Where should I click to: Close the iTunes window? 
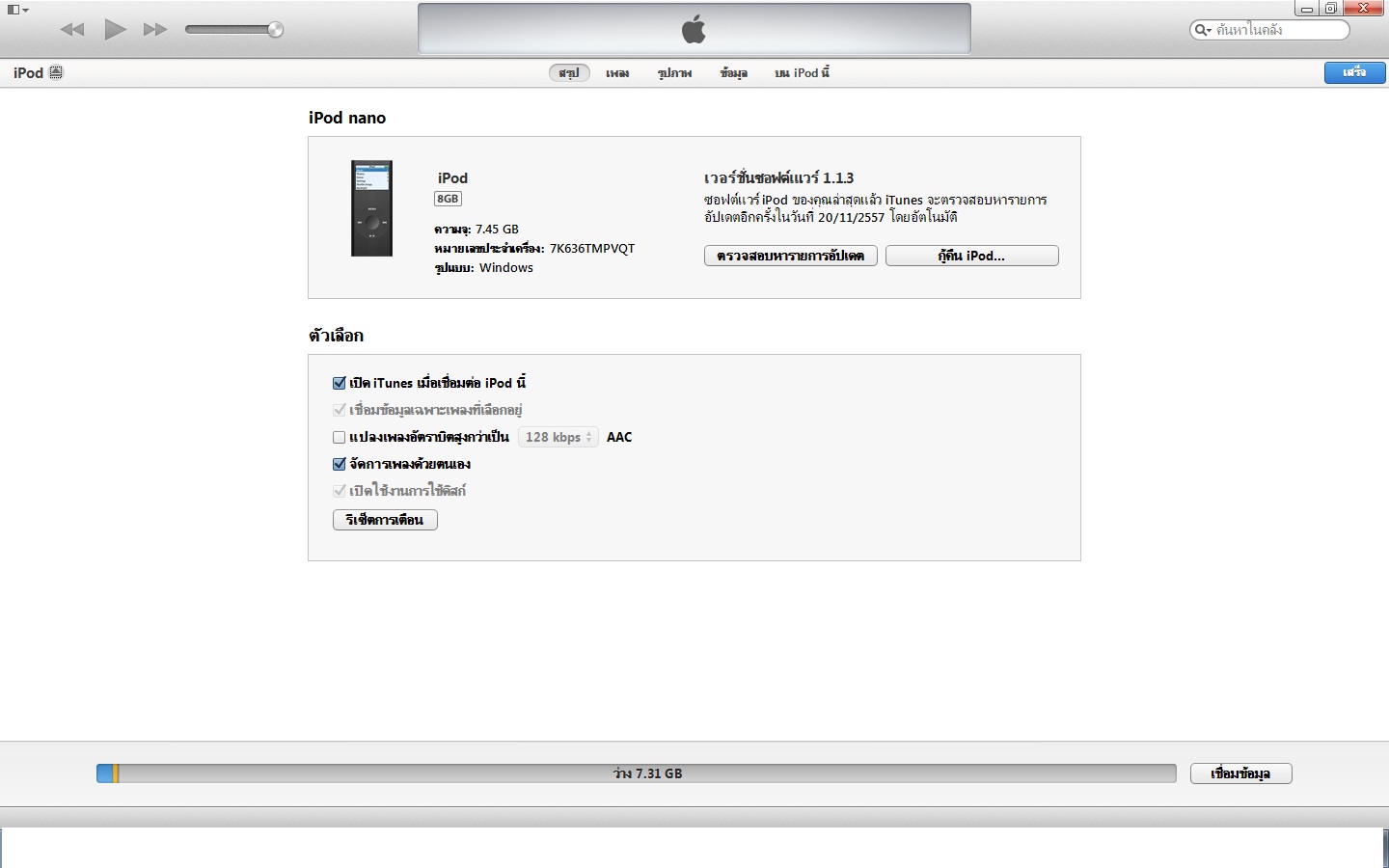coord(1364,9)
